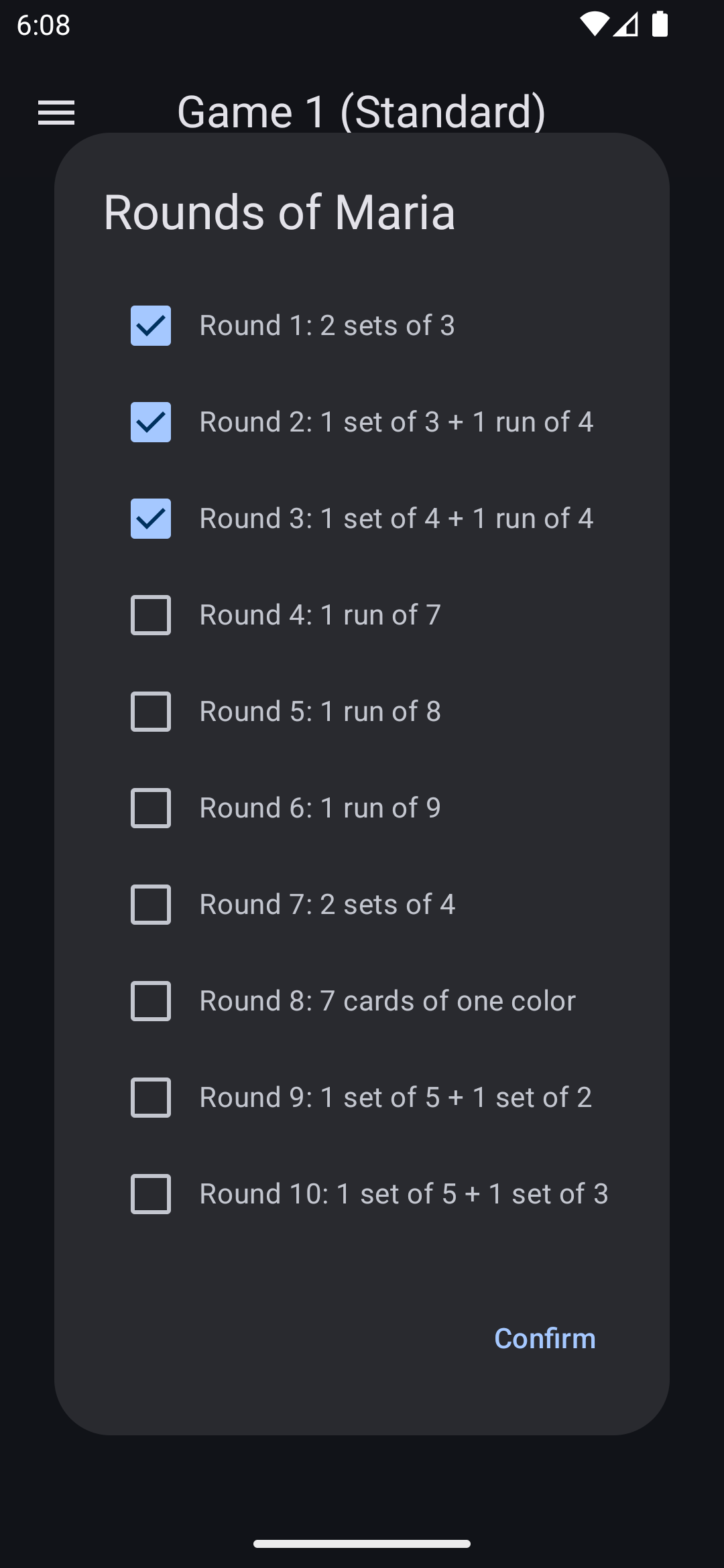
Task: Check Round 8: 7 cards of one color
Action: 151,1001
